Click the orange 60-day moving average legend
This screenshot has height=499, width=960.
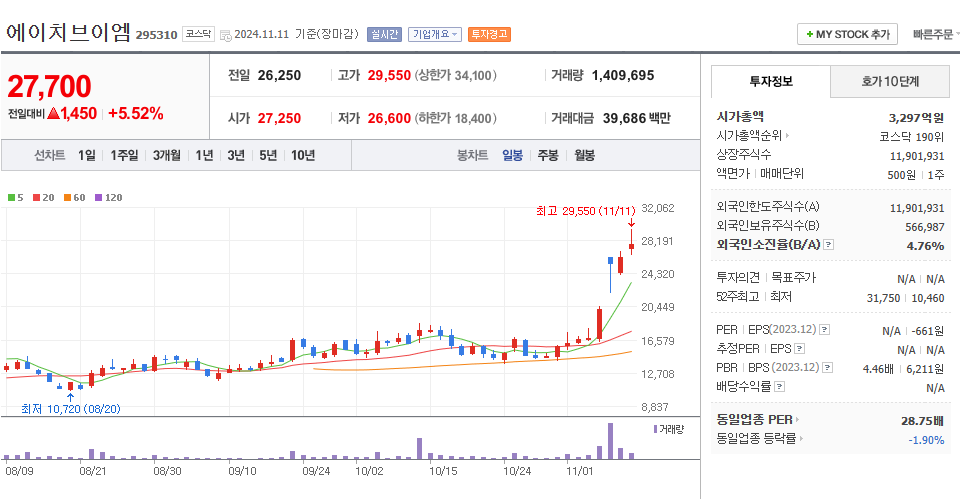[x=75, y=198]
